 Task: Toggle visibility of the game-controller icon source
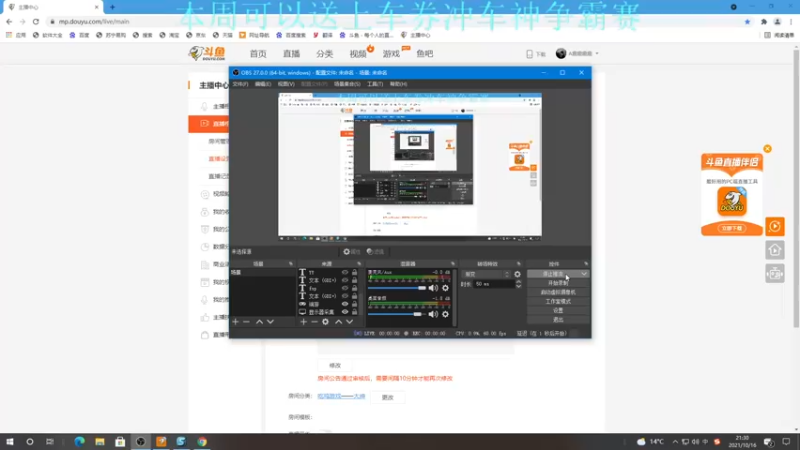coord(345,304)
